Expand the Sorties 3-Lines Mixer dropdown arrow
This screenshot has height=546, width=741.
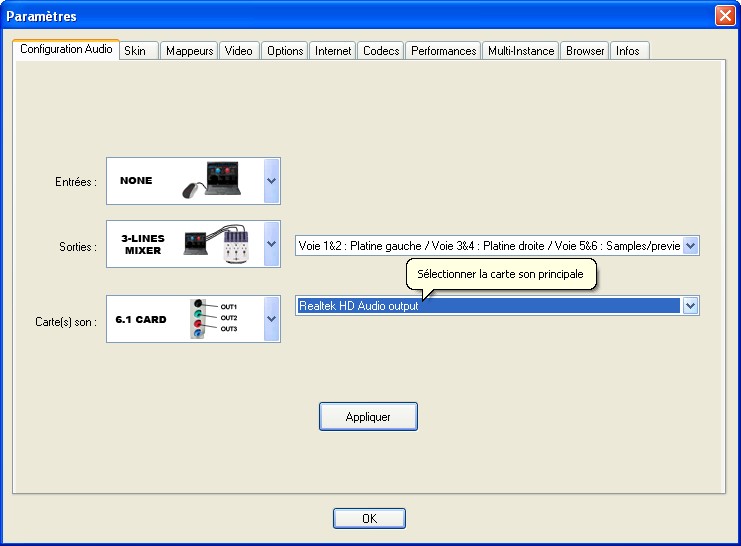[x=271, y=244]
